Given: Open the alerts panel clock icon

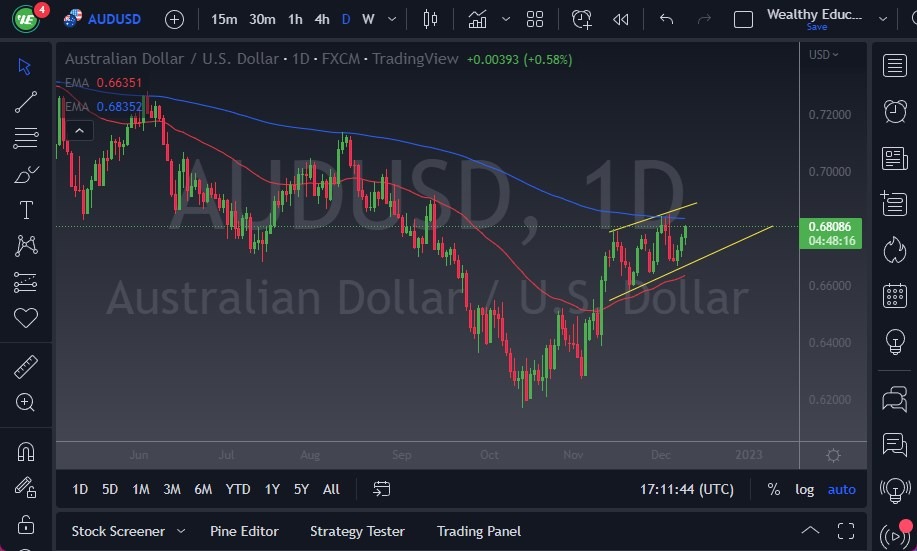Looking at the screenshot, I should pos(894,111).
